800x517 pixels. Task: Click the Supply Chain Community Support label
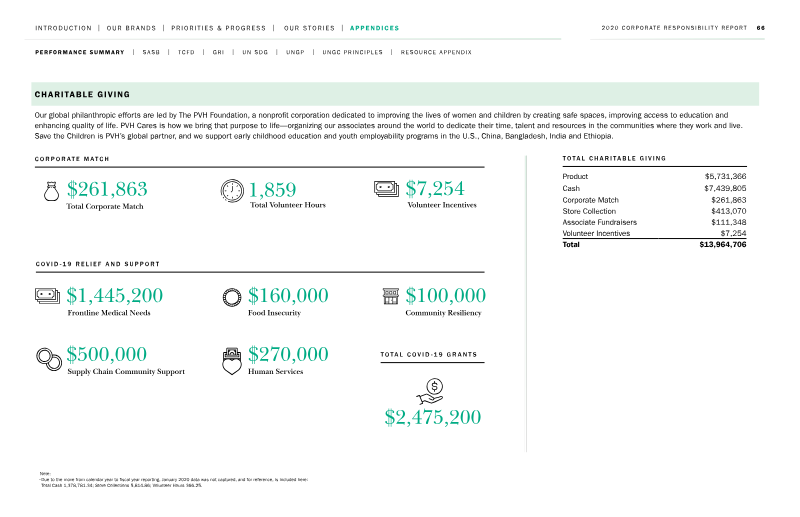(x=126, y=372)
